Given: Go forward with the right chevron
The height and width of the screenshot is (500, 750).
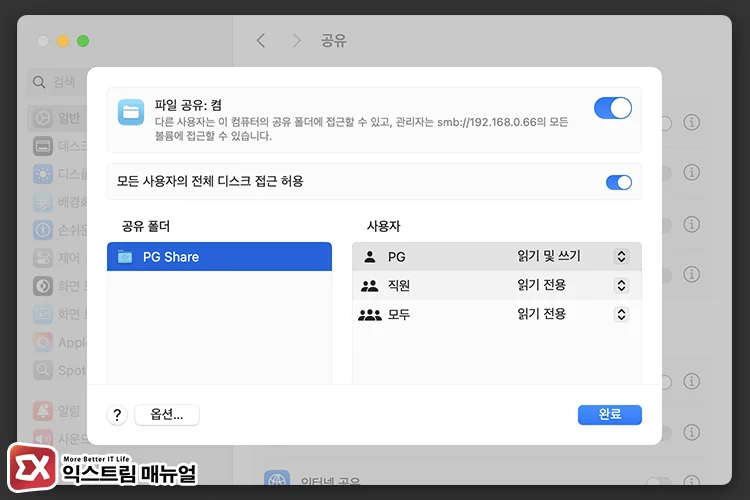Looking at the screenshot, I should click(297, 40).
